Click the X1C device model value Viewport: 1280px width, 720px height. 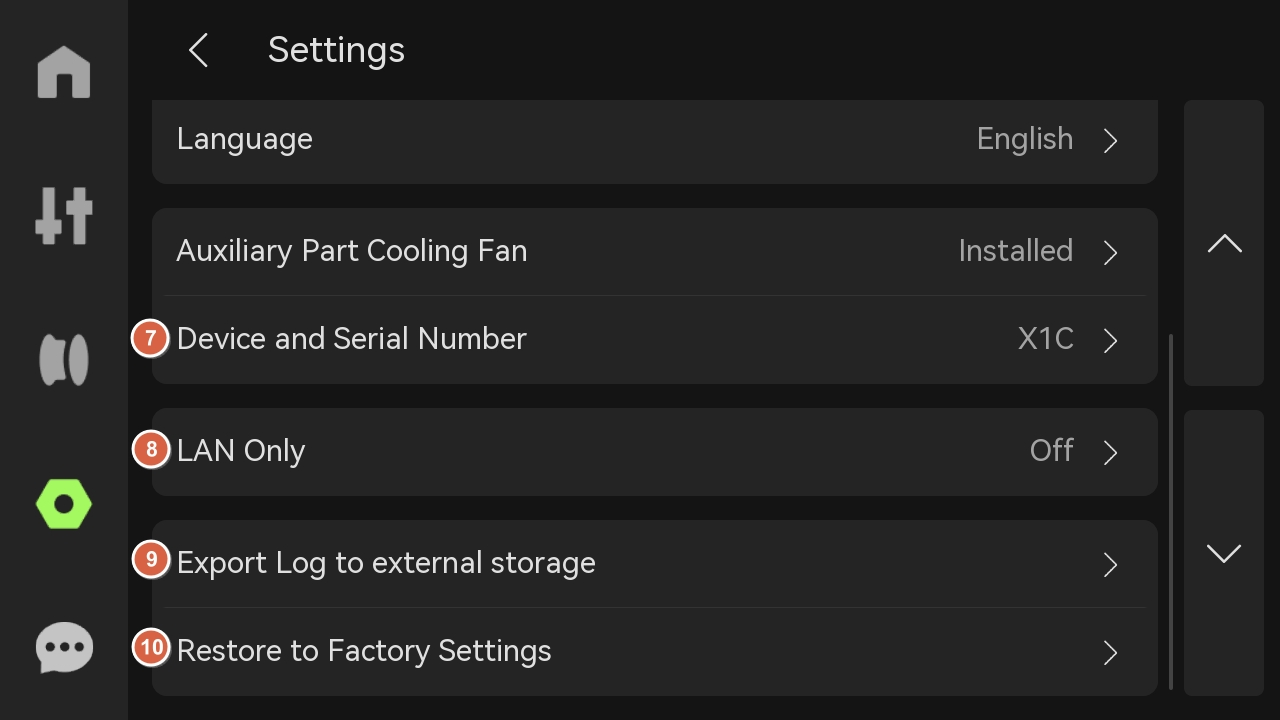coord(1045,339)
